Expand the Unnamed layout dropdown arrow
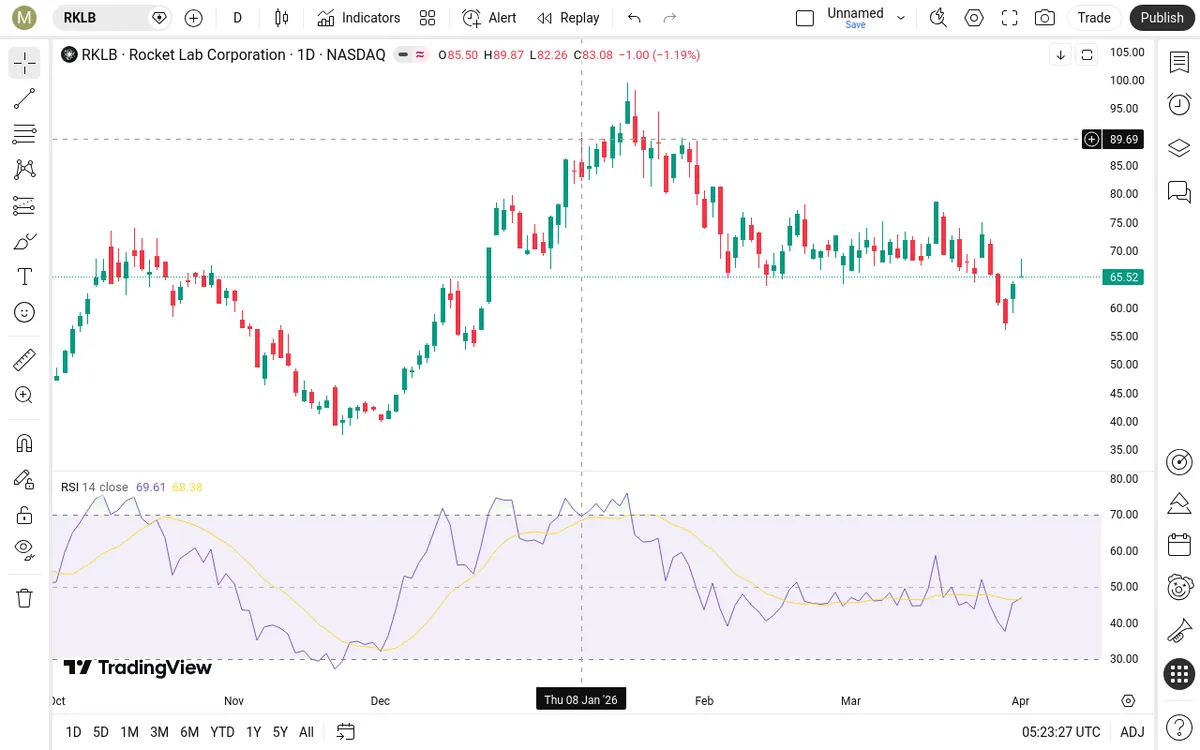This screenshot has width=1200, height=750. click(x=901, y=18)
